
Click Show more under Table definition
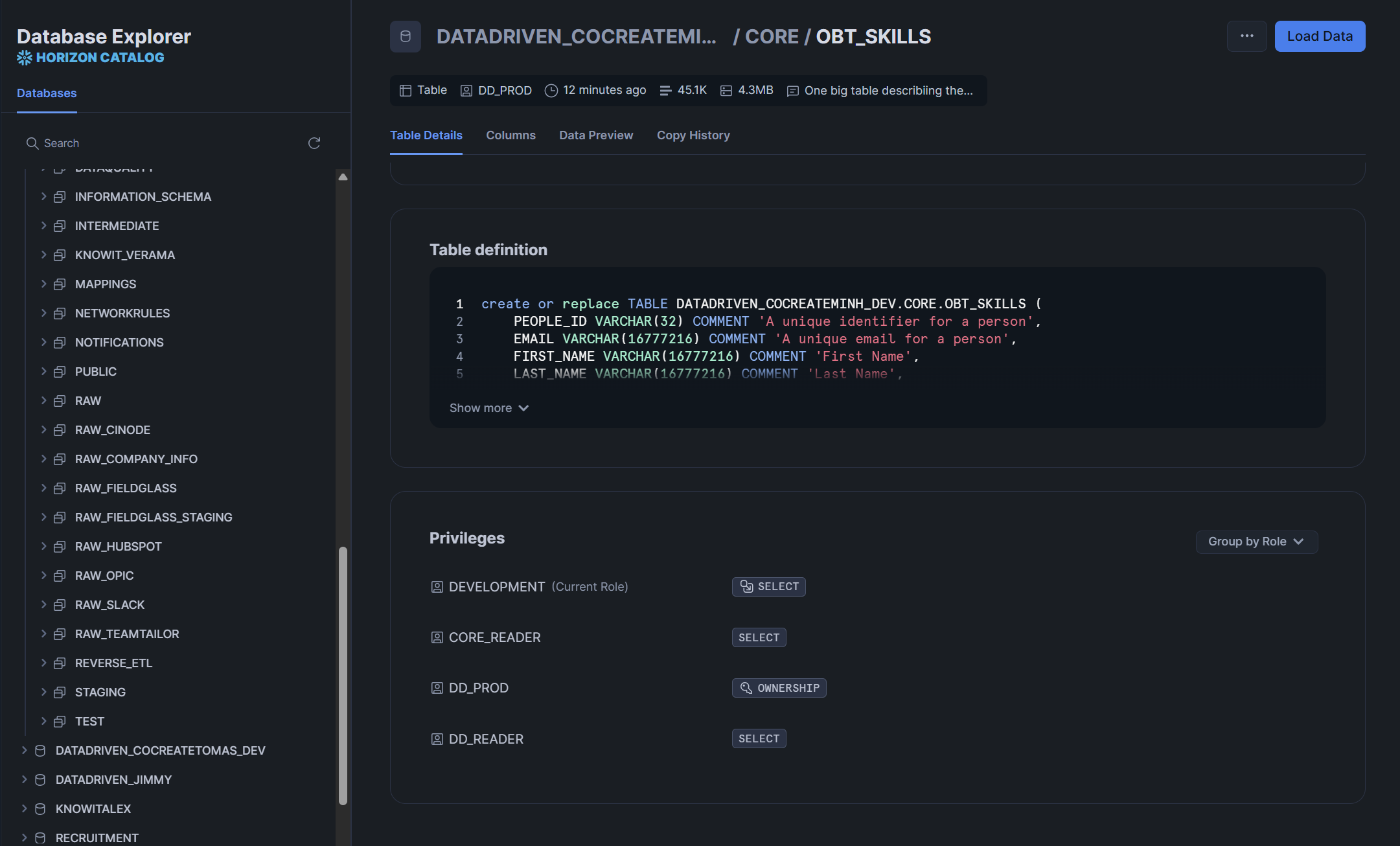(488, 407)
